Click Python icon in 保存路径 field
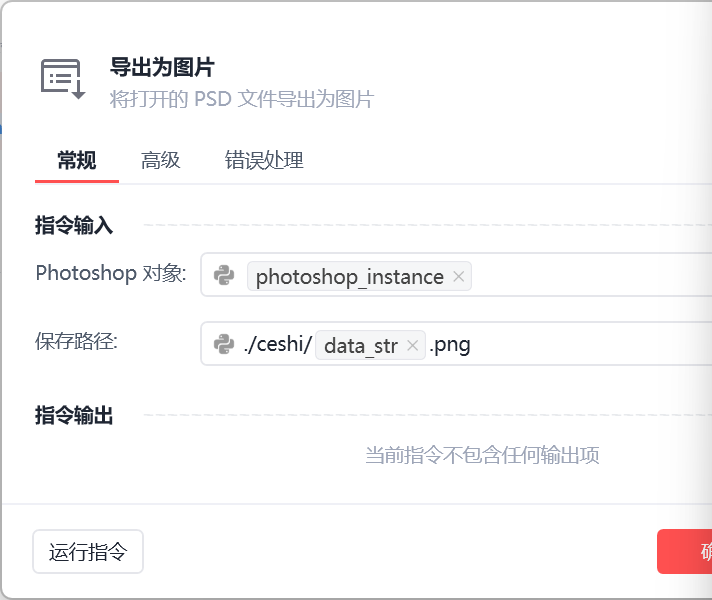Viewport: 712px width, 600px height. [x=224, y=345]
